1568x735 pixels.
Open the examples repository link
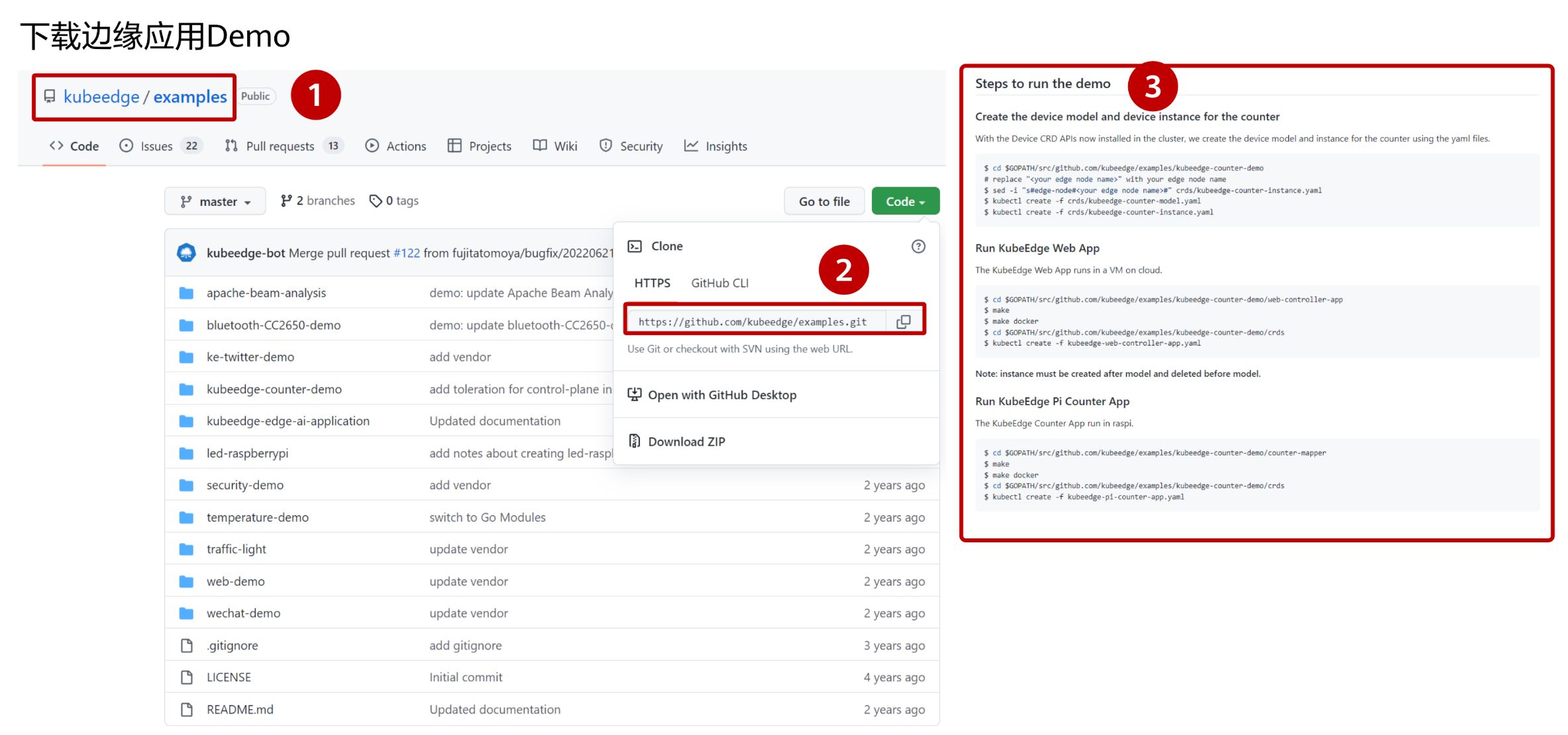tap(190, 97)
